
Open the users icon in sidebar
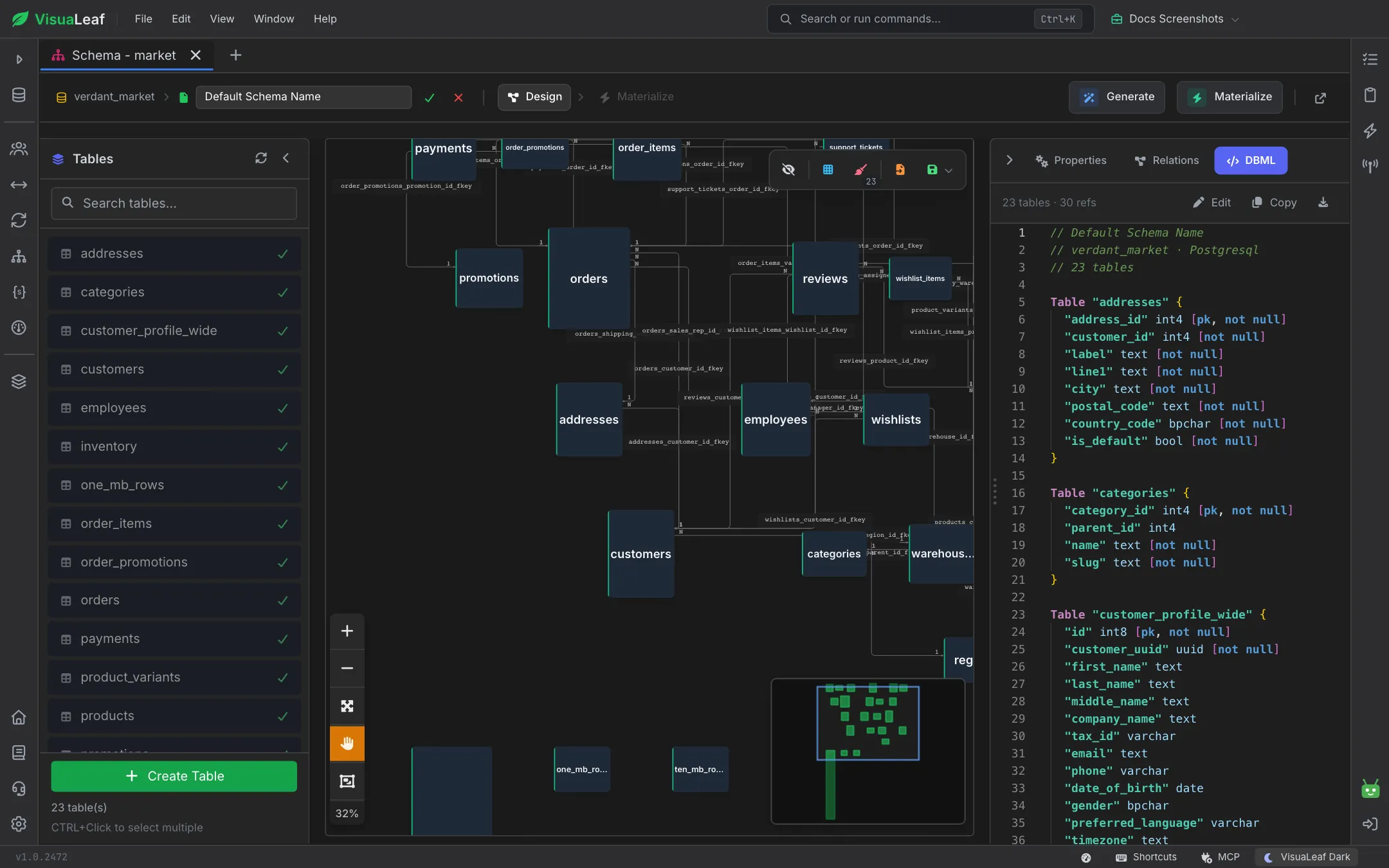[19, 149]
